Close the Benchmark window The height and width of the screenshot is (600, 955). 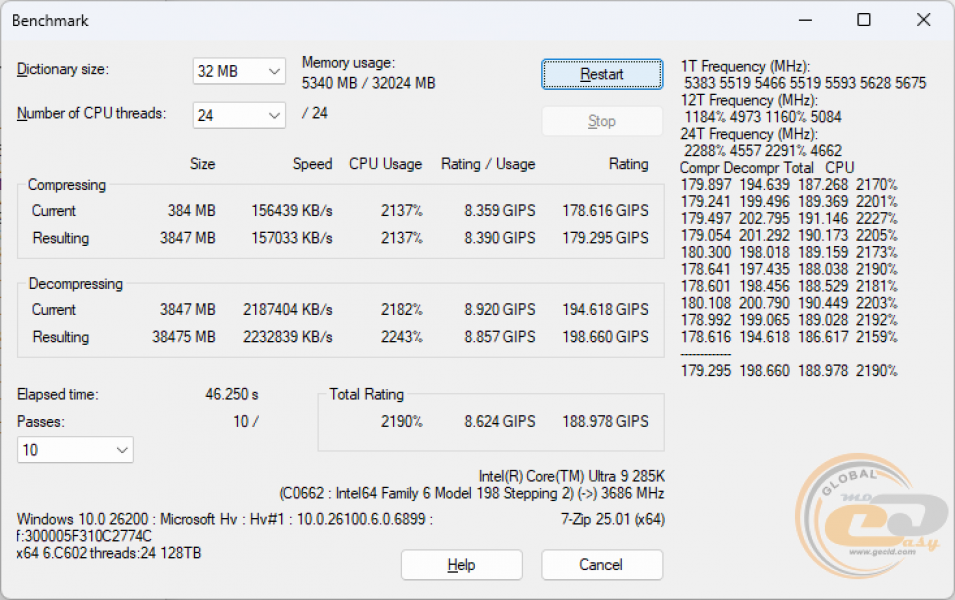pyautogui.click(x=922, y=20)
